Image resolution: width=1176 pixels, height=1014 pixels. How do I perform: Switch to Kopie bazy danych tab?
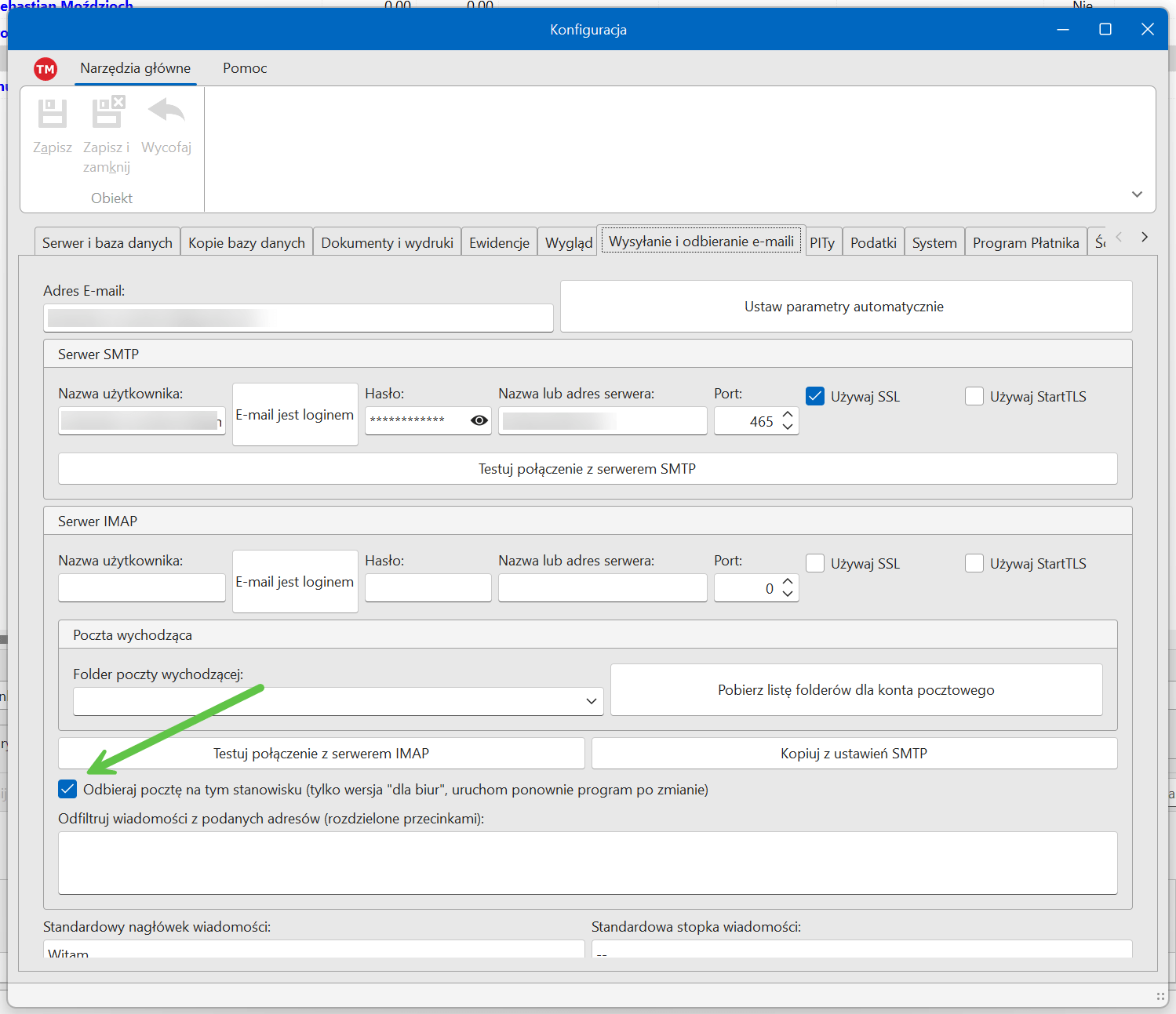pos(246,243)
